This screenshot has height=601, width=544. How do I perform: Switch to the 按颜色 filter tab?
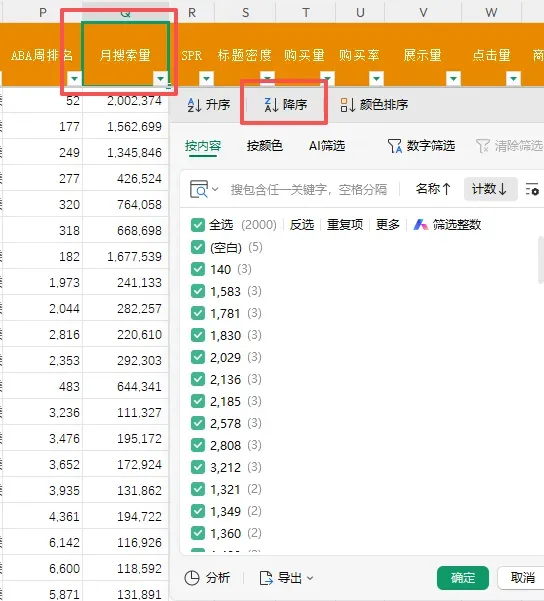click(265, 146)
